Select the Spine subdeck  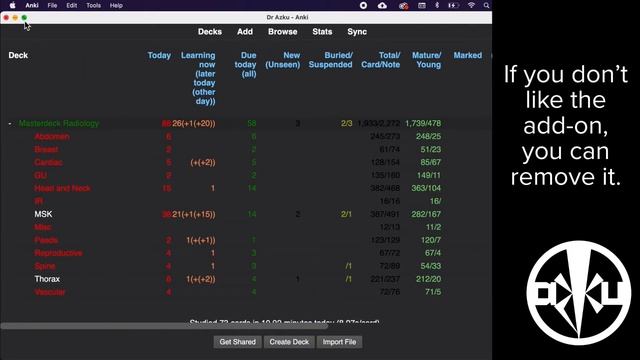[x=44, y=266]
